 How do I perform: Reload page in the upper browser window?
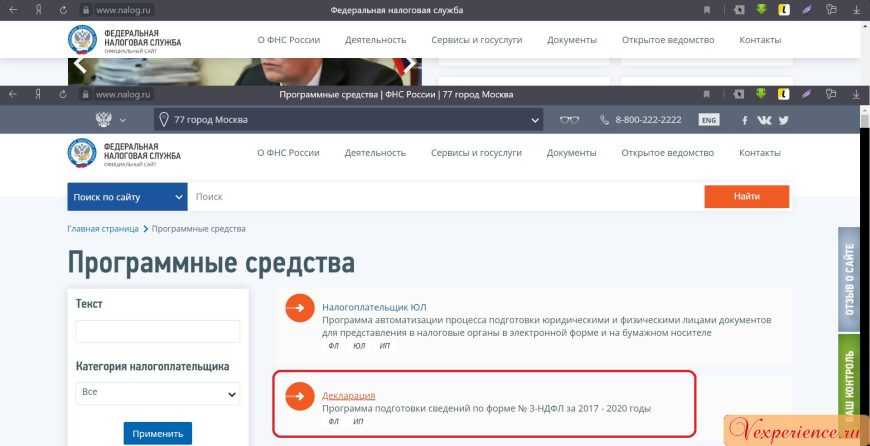63,10
